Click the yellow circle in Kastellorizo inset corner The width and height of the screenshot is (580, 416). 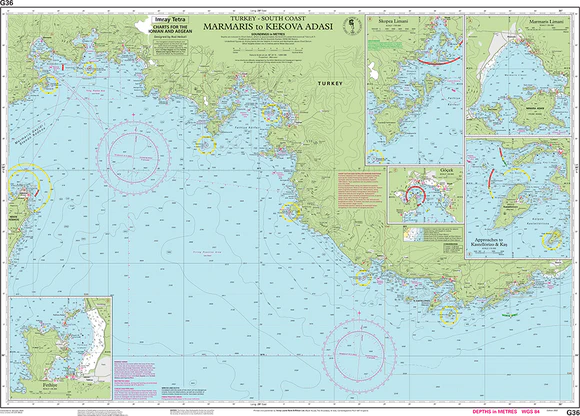click(x=552, y=240)
